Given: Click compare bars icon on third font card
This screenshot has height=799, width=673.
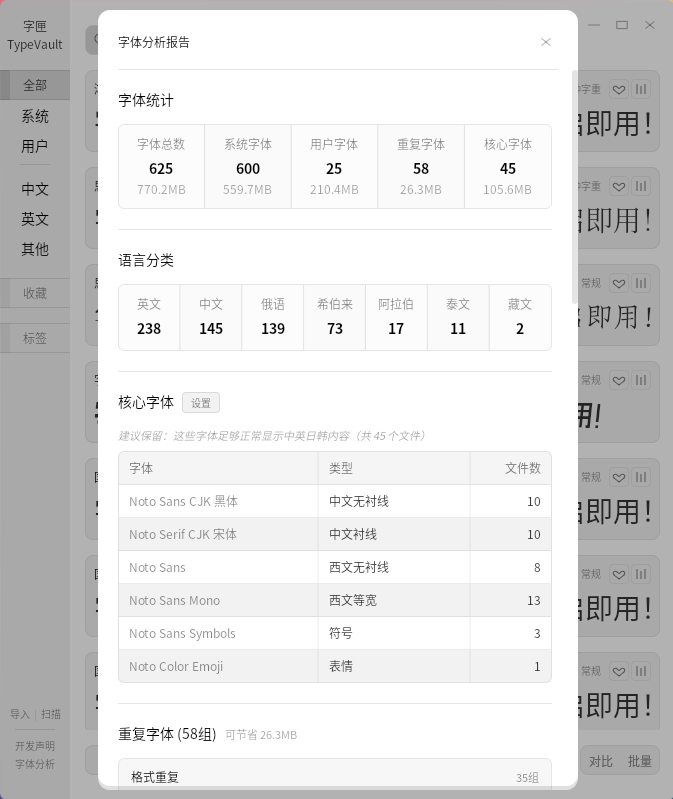Looking at the screenshot, I should [641, 283].
